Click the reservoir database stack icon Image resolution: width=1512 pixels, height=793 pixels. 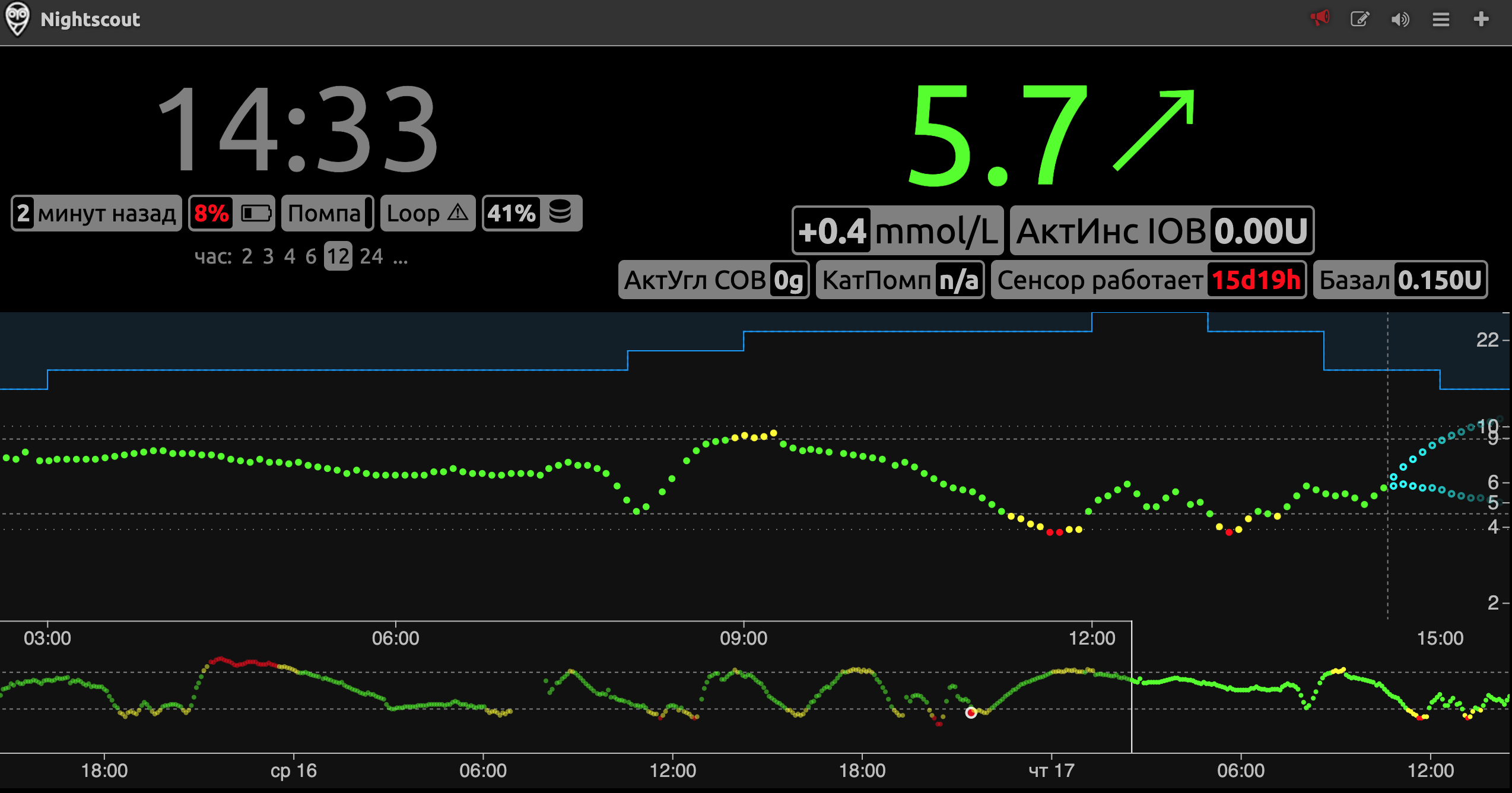(x=560, y=212)
